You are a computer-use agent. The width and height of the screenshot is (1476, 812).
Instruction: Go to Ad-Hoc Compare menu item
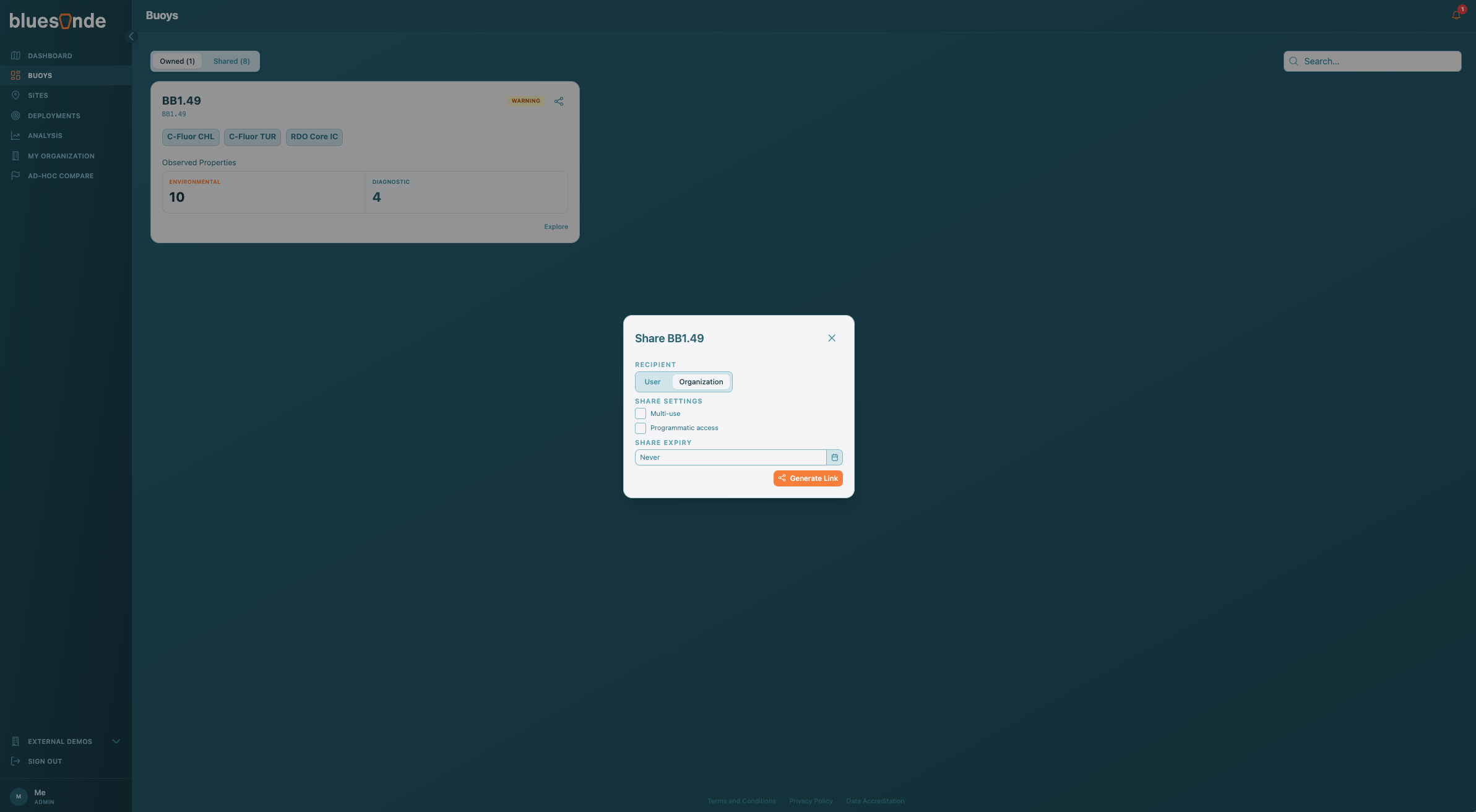[61, 176]
